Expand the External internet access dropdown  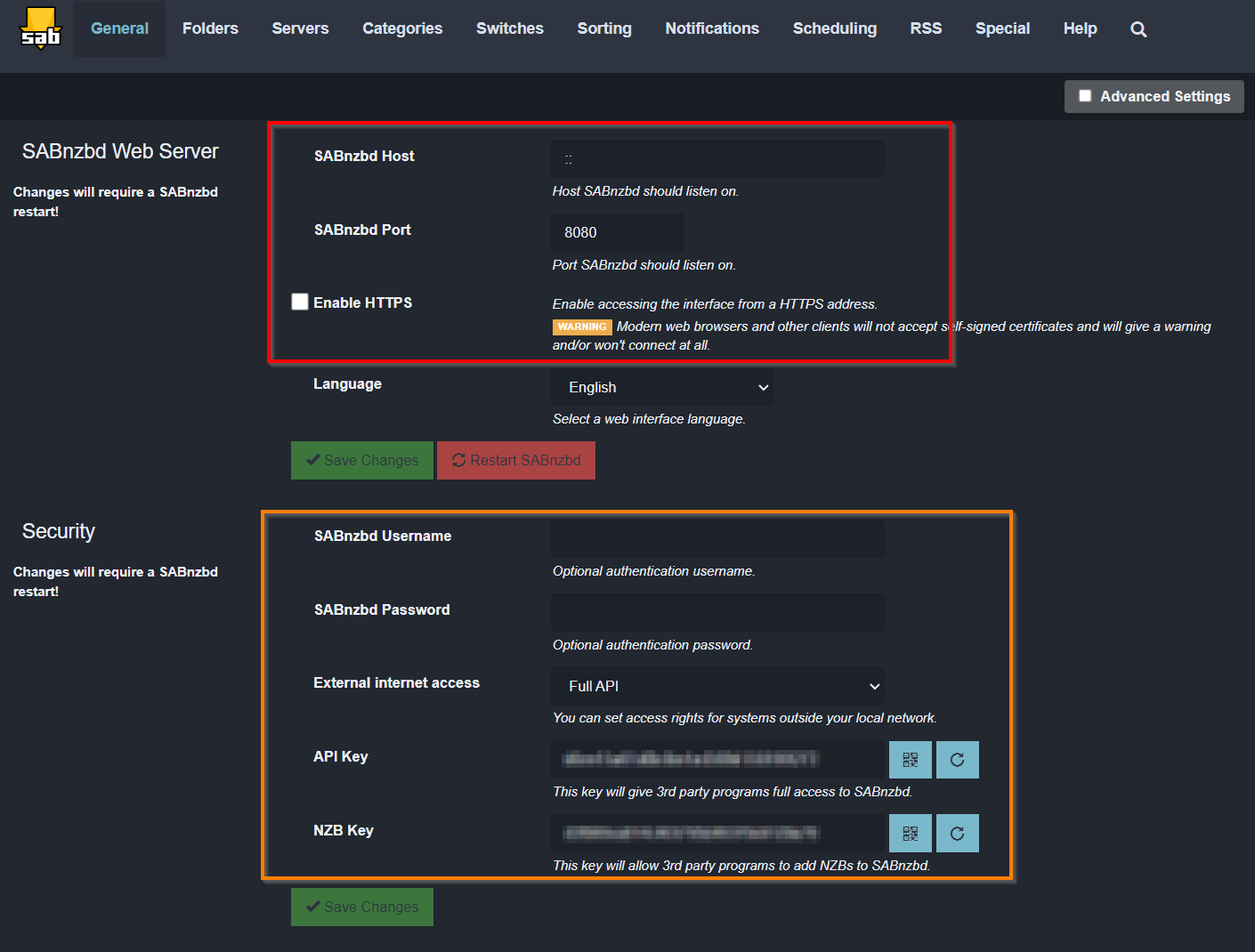[717, 686]
